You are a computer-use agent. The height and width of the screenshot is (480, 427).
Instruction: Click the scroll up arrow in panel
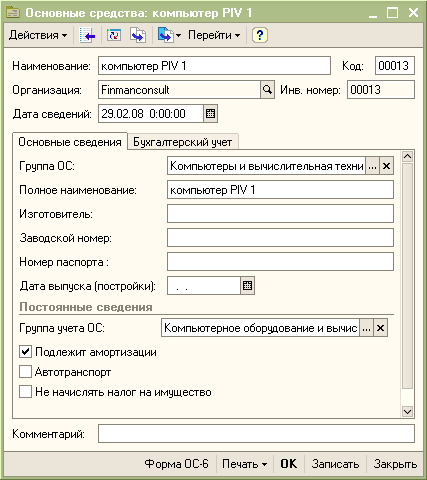click(x=407, y=156)
